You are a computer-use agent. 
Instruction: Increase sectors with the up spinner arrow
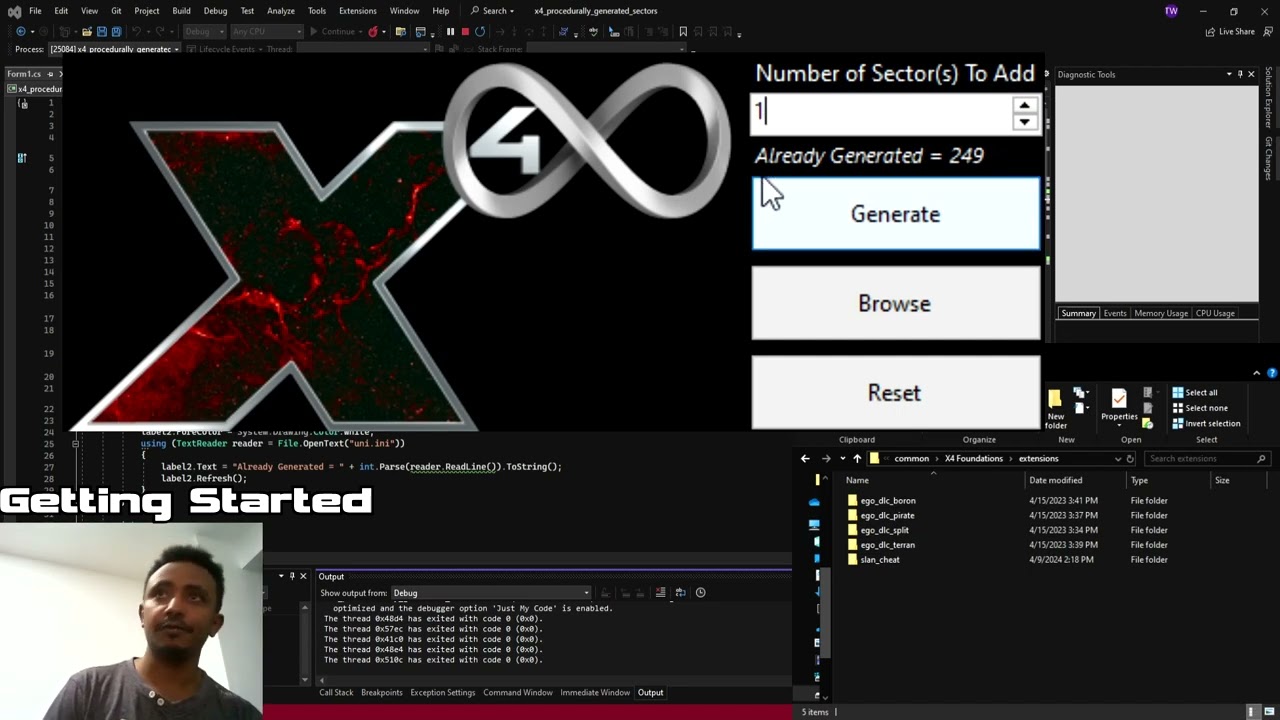point(1024,105)
